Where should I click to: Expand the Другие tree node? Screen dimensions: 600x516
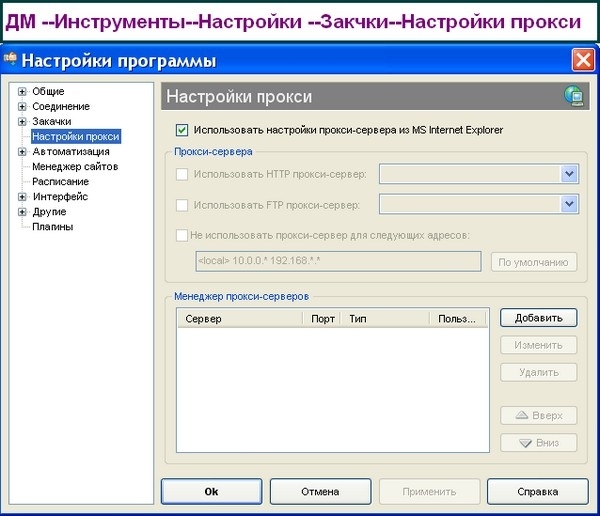pos(22,212)
